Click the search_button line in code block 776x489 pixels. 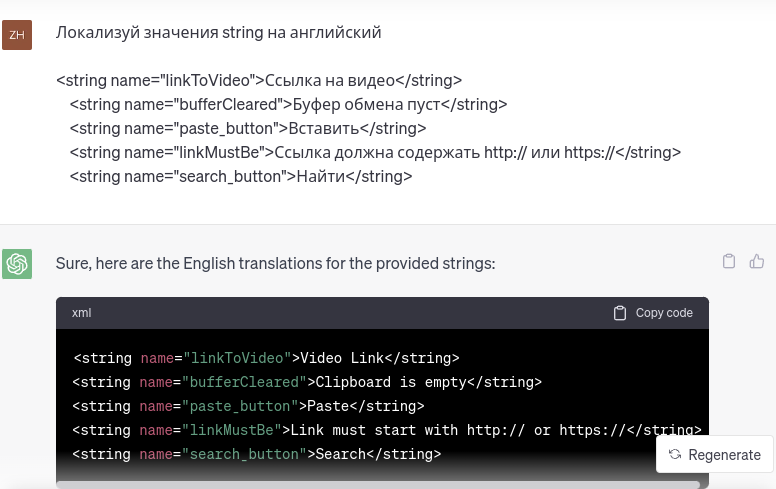click(x=256, y=454)
